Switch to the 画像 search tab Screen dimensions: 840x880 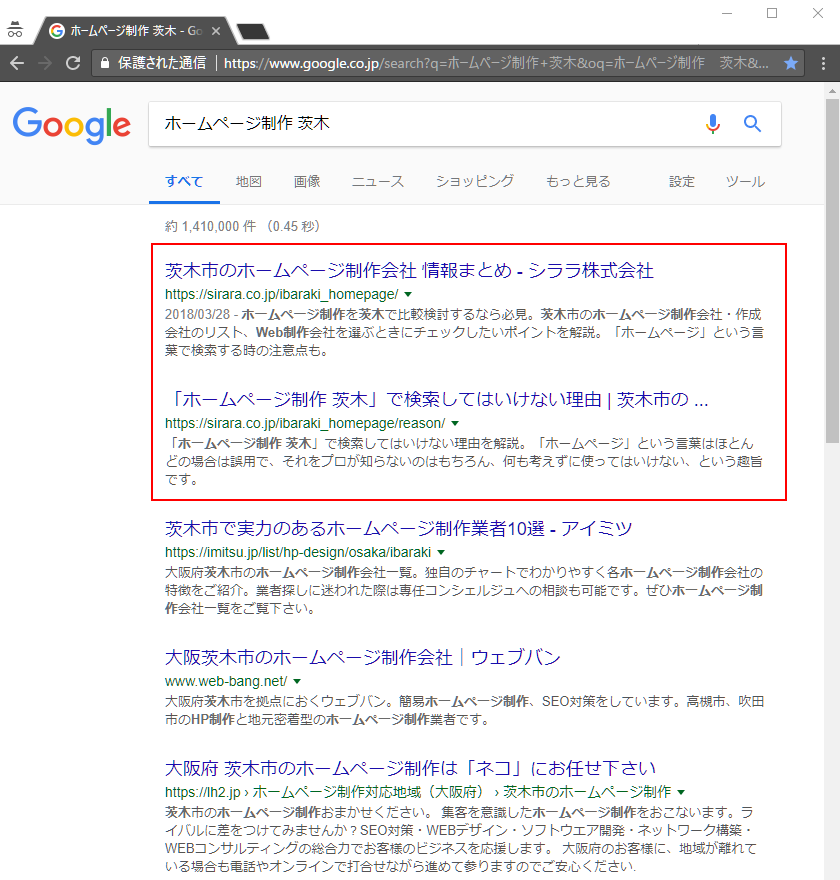[x=307, y=181]
